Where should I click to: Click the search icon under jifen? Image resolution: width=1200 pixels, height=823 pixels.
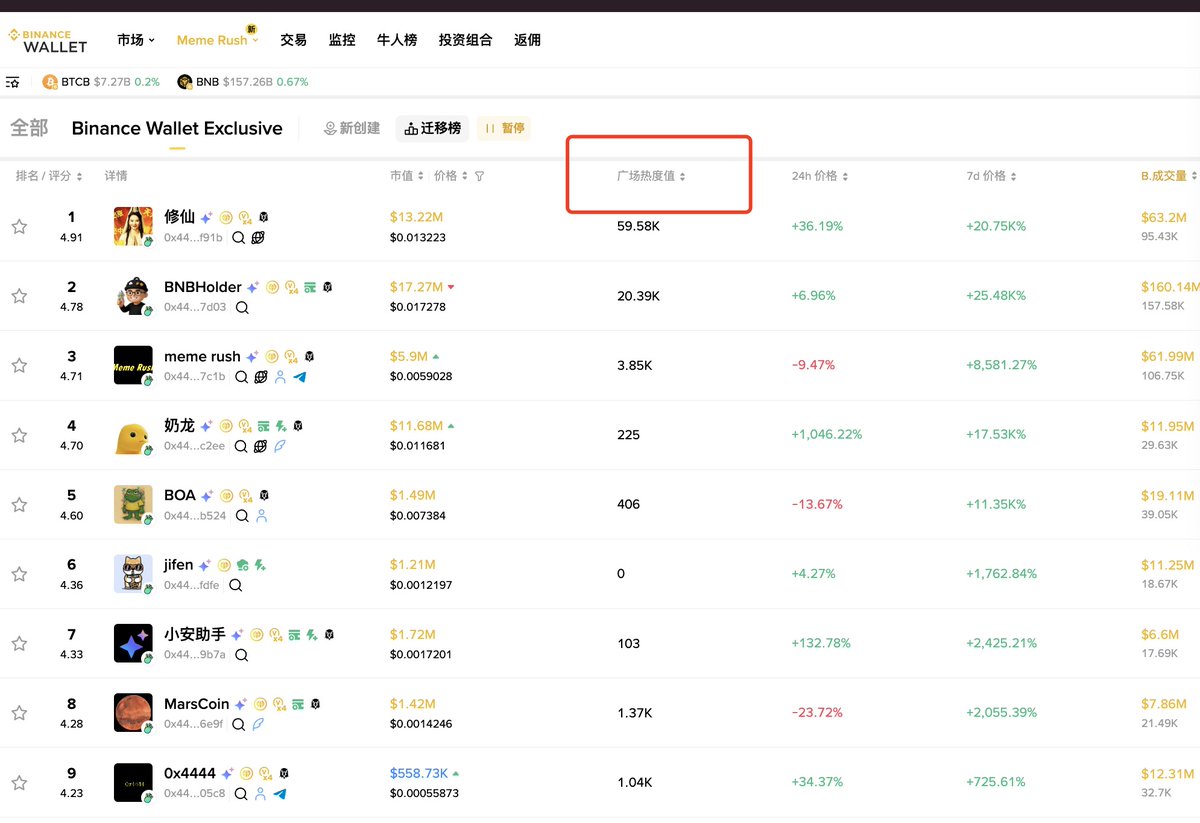coord(236,585)
